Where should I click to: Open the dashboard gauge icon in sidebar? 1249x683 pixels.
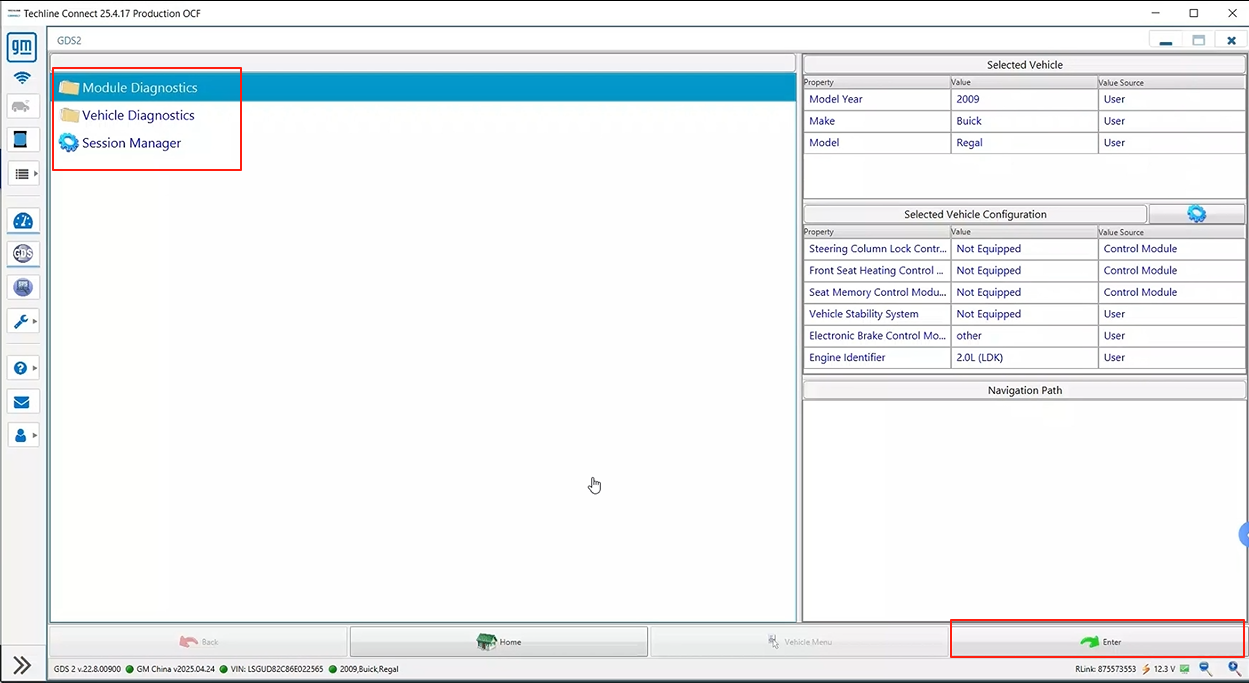point(22,221)
